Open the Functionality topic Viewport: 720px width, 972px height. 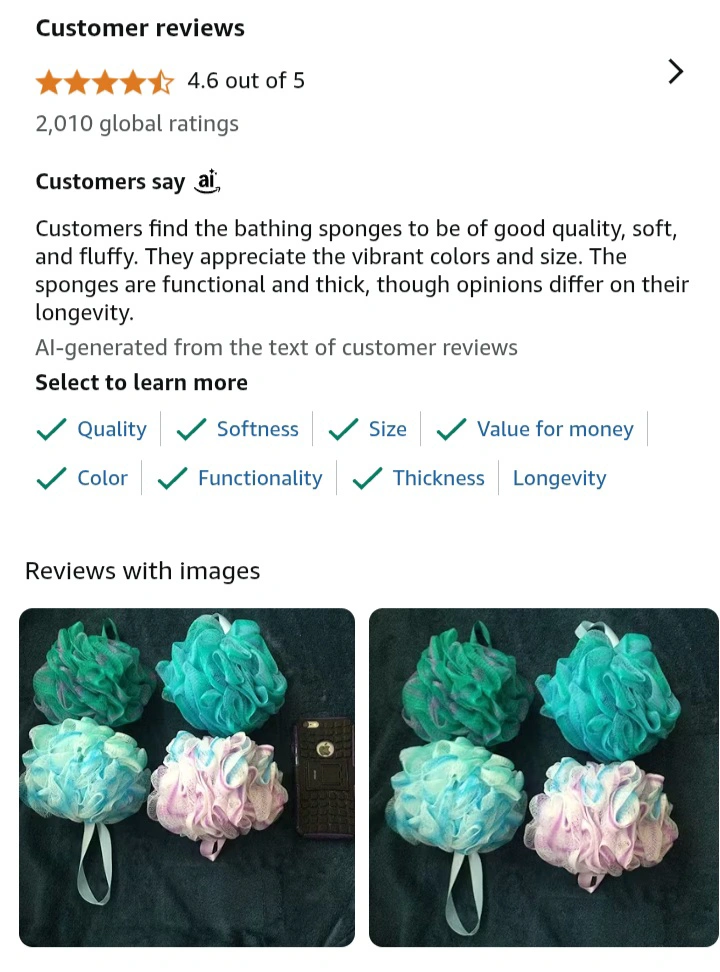(x=239, y=477)
